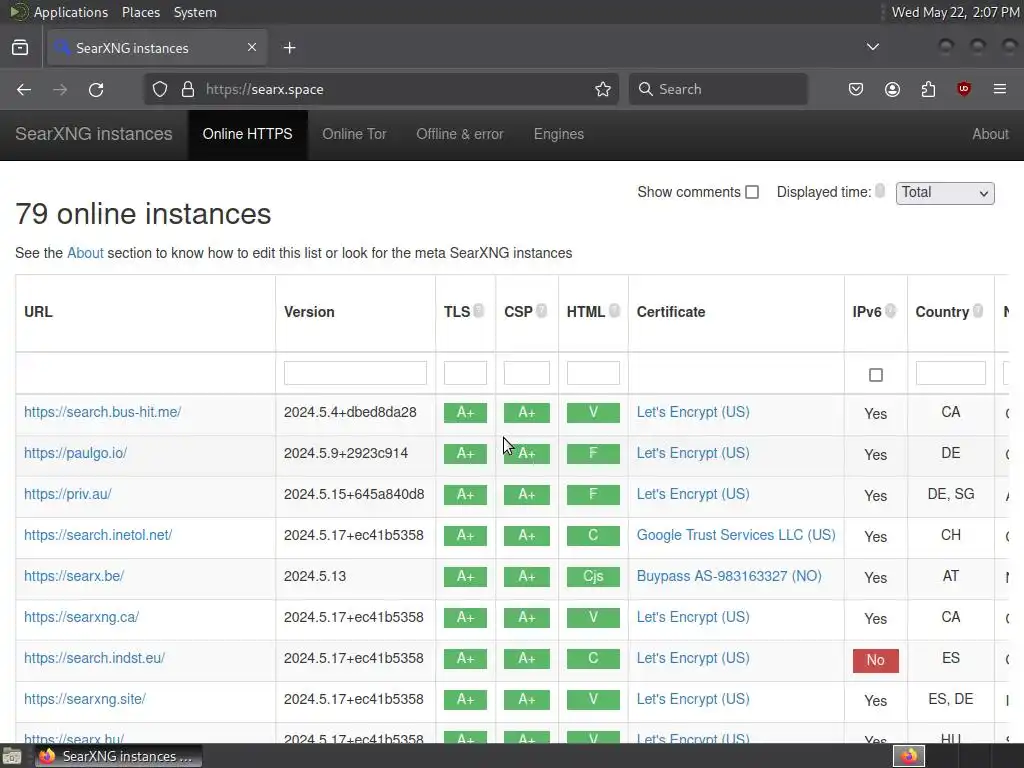Screen dimensions: 1024x768
Task: Open tracking protection shield icon
Action: pos(160,89)
